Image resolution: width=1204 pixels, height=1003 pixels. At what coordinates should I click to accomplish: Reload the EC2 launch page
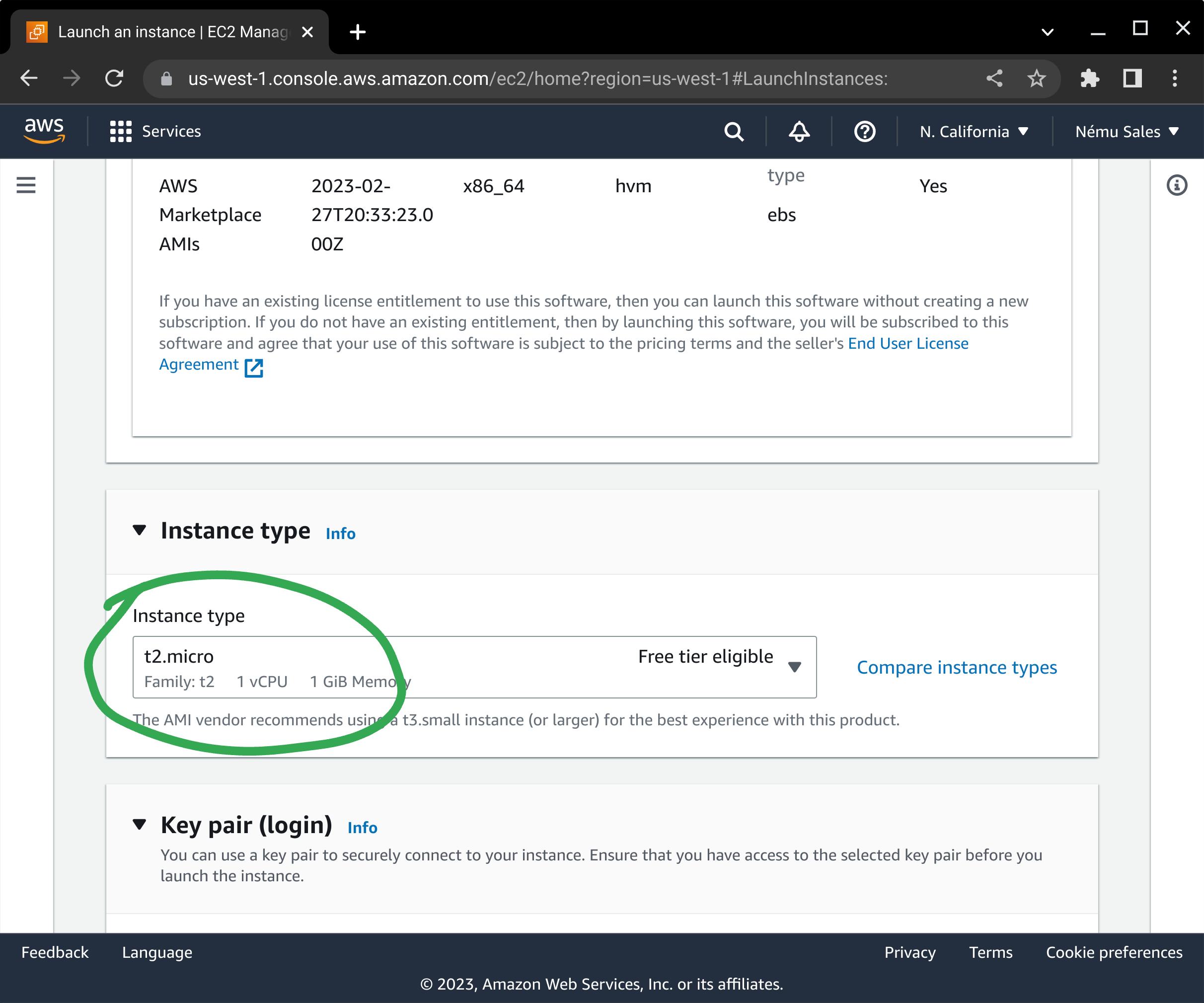pos(114,78)
